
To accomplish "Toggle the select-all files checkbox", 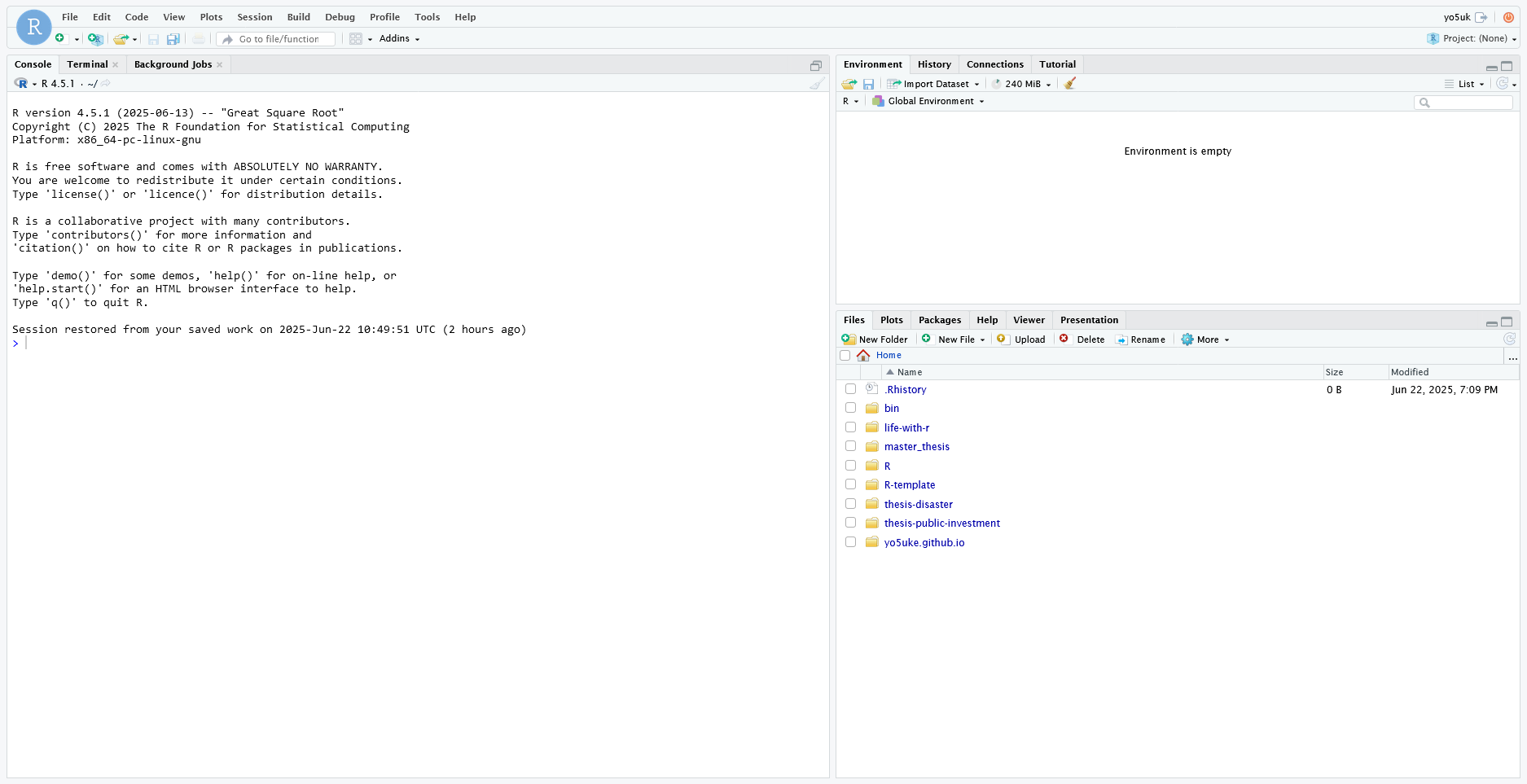I will [845, 355].
